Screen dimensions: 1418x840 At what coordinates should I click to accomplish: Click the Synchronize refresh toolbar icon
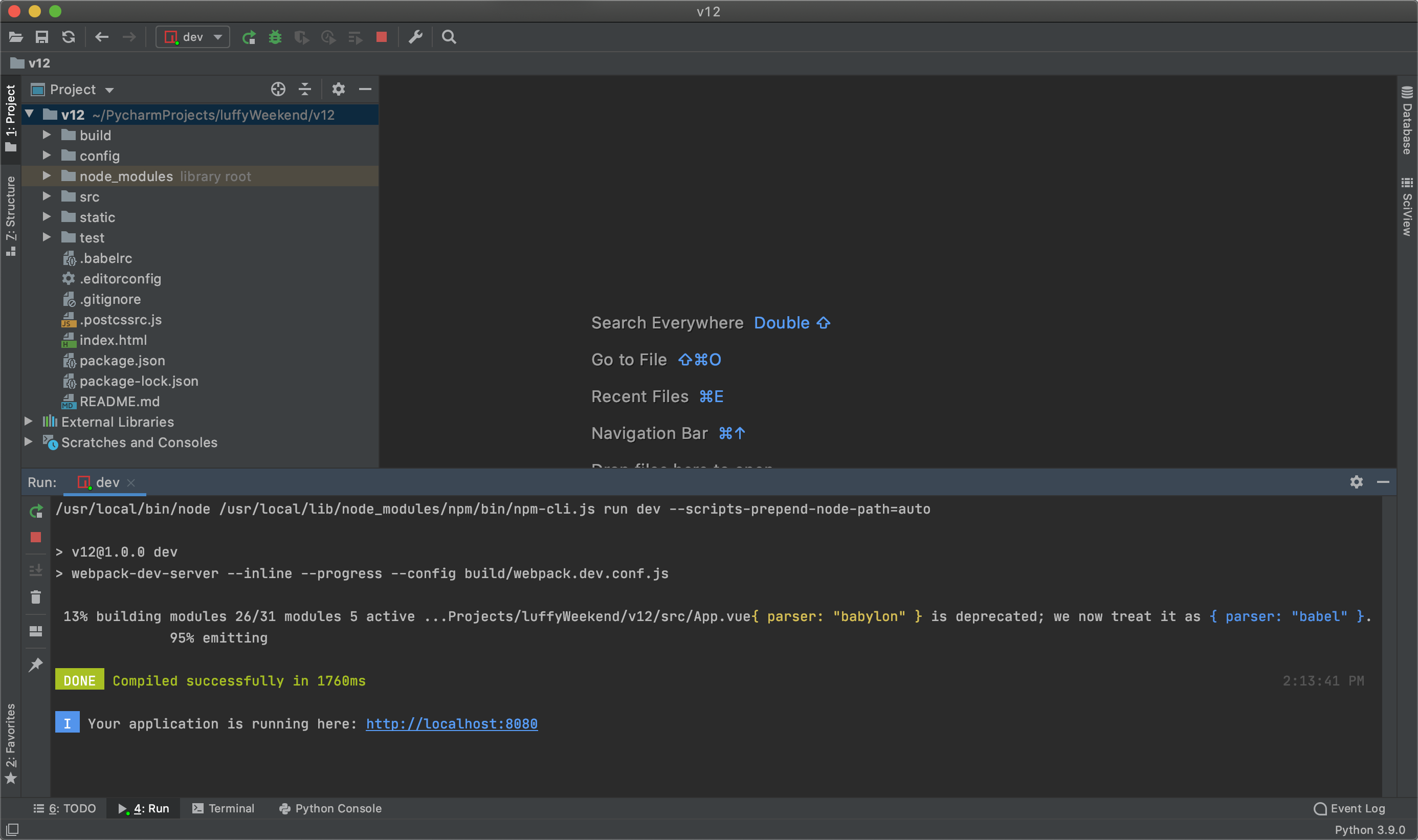pos(69,37)
